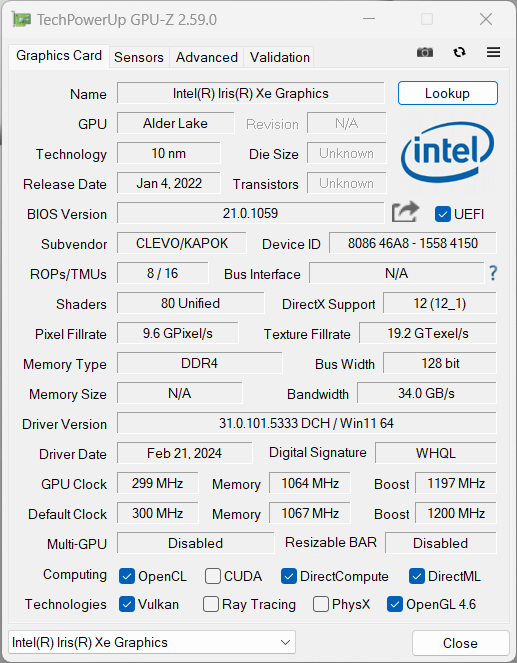Switch to the Sensors tab
This screenshot has height=663, width=517.
click(139, 57)
